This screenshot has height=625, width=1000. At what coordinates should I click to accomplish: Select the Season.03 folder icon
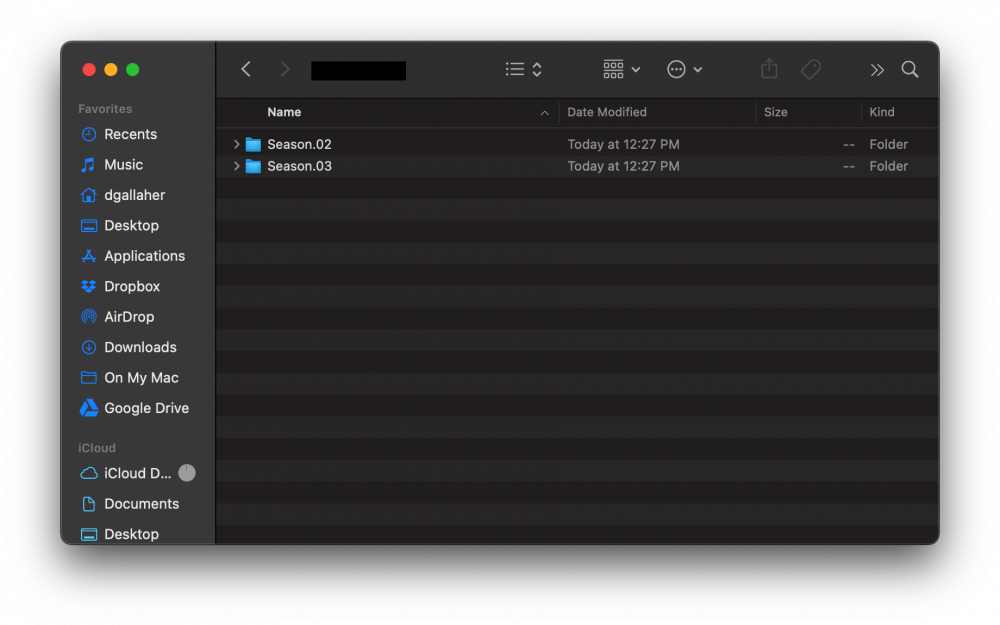tap(253, 166)
